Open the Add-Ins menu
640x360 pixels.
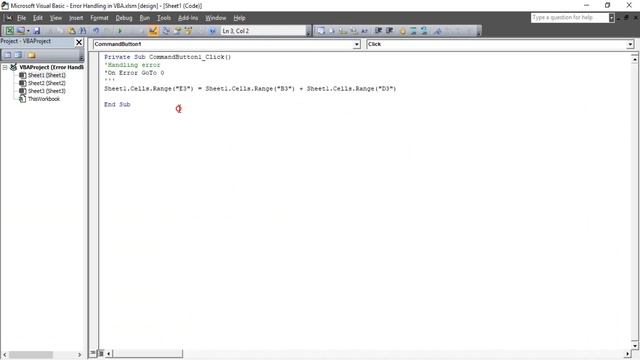(x=188, y=18)
